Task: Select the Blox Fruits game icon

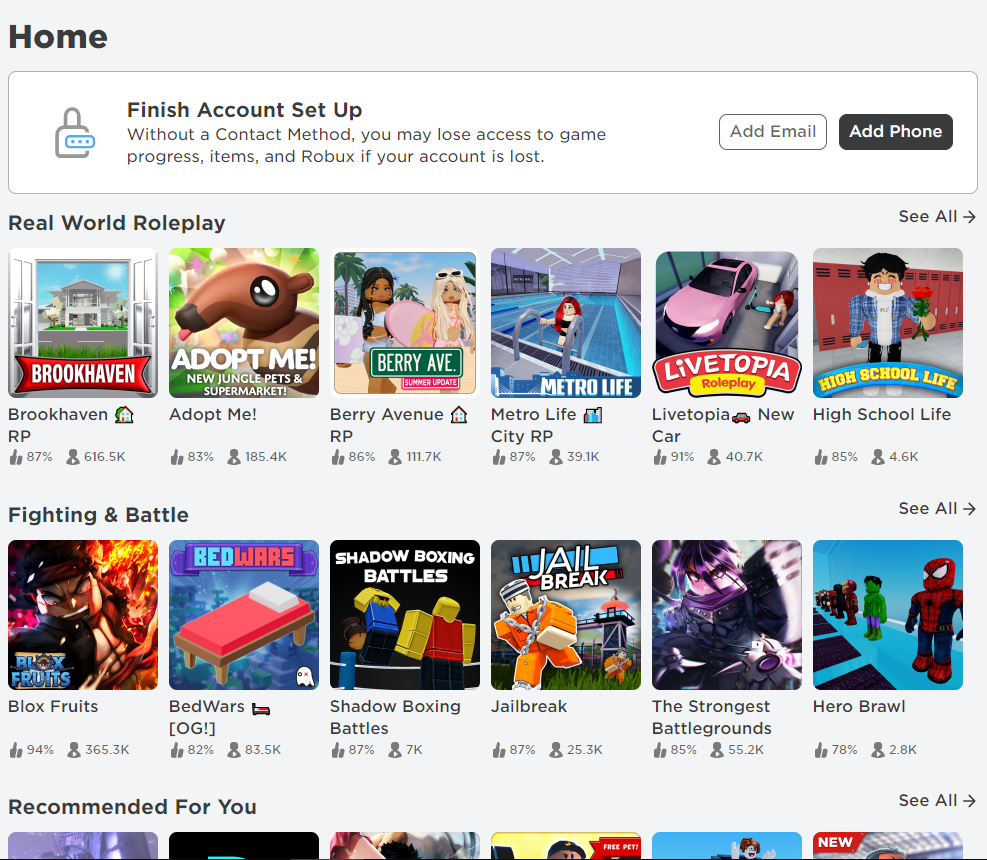Action: [x=83, y=615]
